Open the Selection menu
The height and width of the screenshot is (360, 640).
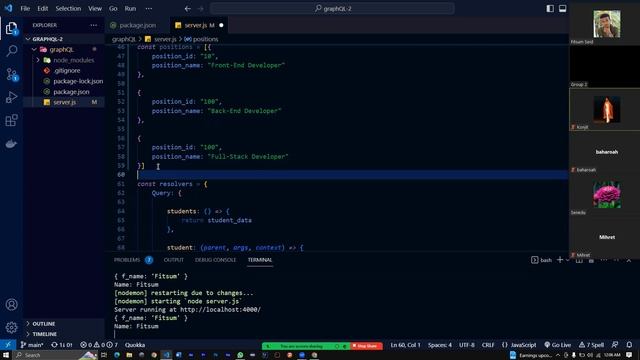click(x=68, y=9)
